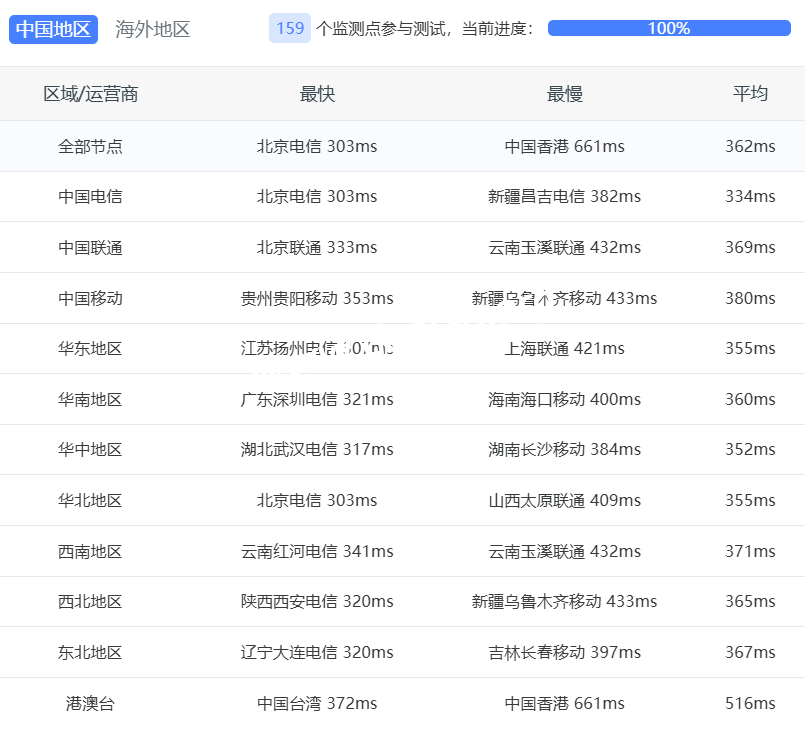Choose the 中国联通 row label
This screenshot has height=730, width=805.
pyautogui.click(x=90, y=247)
